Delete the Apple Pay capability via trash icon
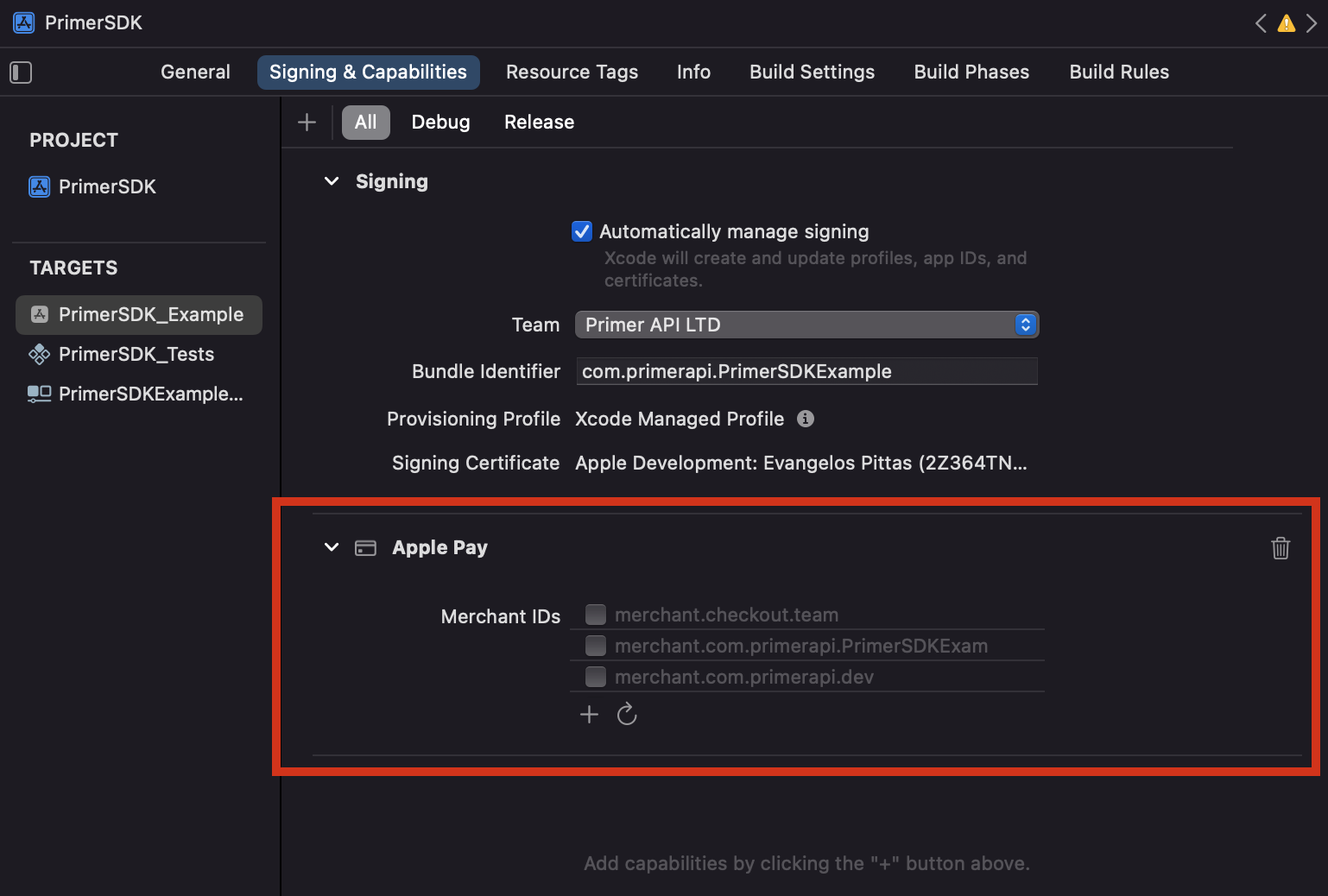Viewport: 1328px width, 896px height. 1281,547
